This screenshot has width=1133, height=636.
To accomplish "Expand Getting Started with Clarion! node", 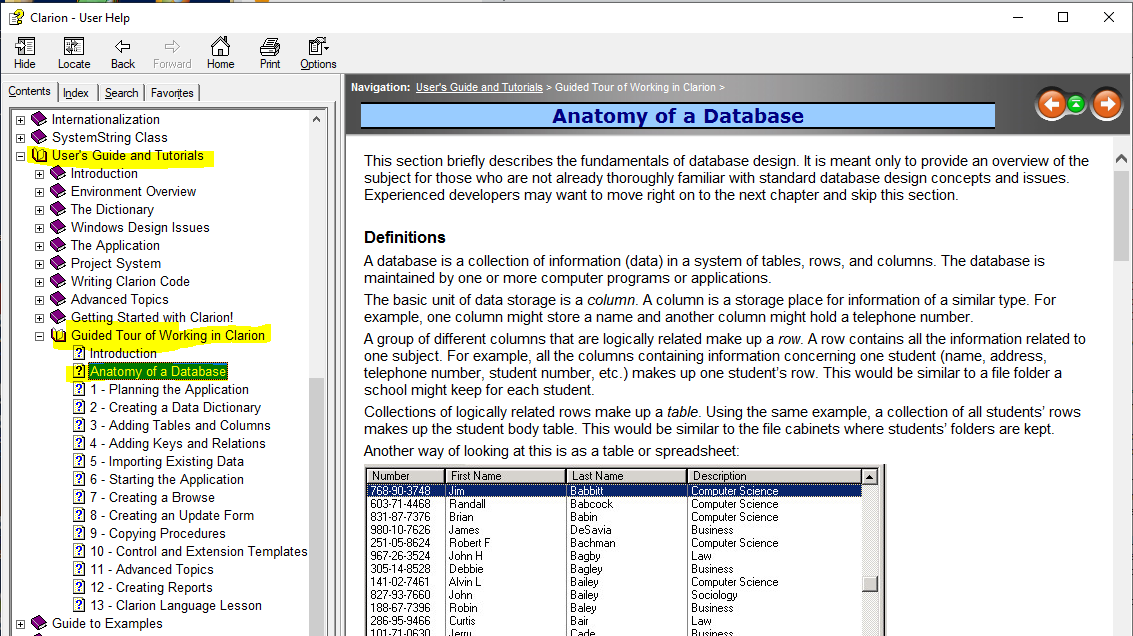I will (39, 318).
